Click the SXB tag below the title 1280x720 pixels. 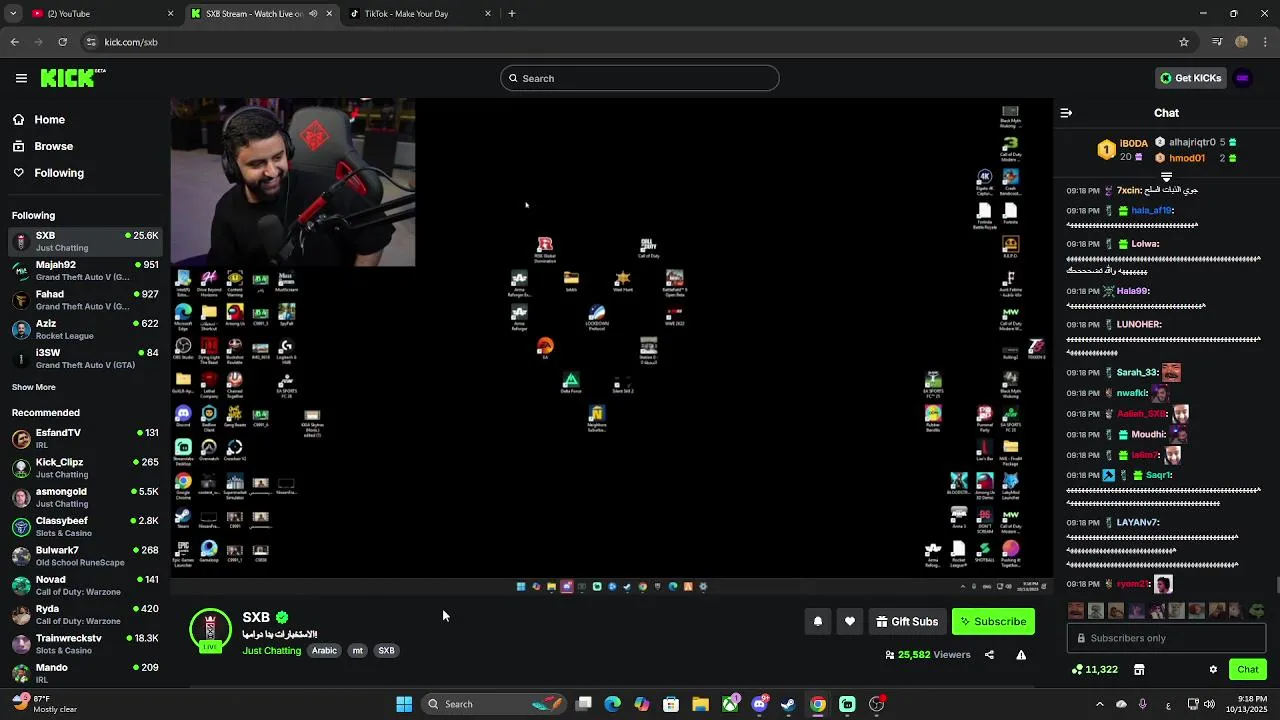[x=386, y=651]
